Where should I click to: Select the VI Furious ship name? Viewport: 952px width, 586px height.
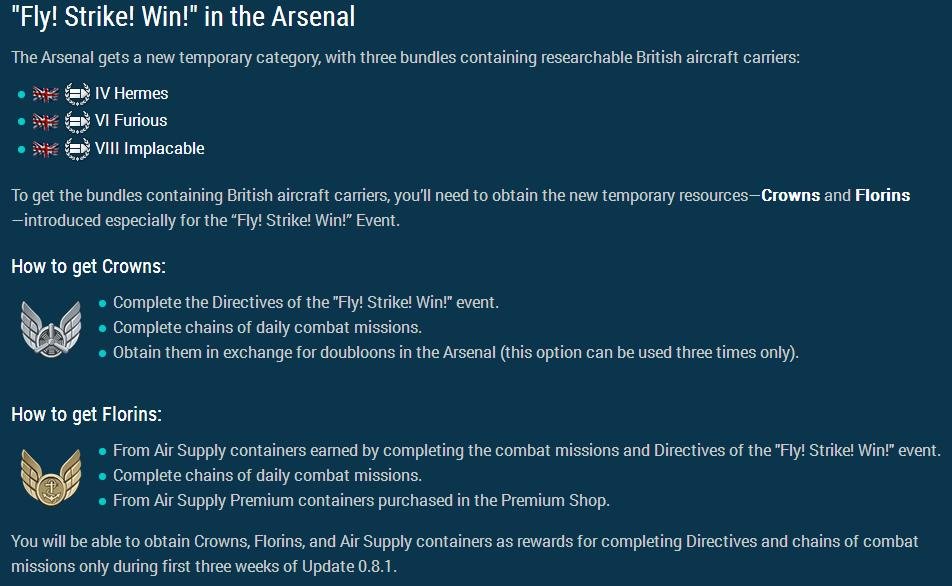point(131,121)
